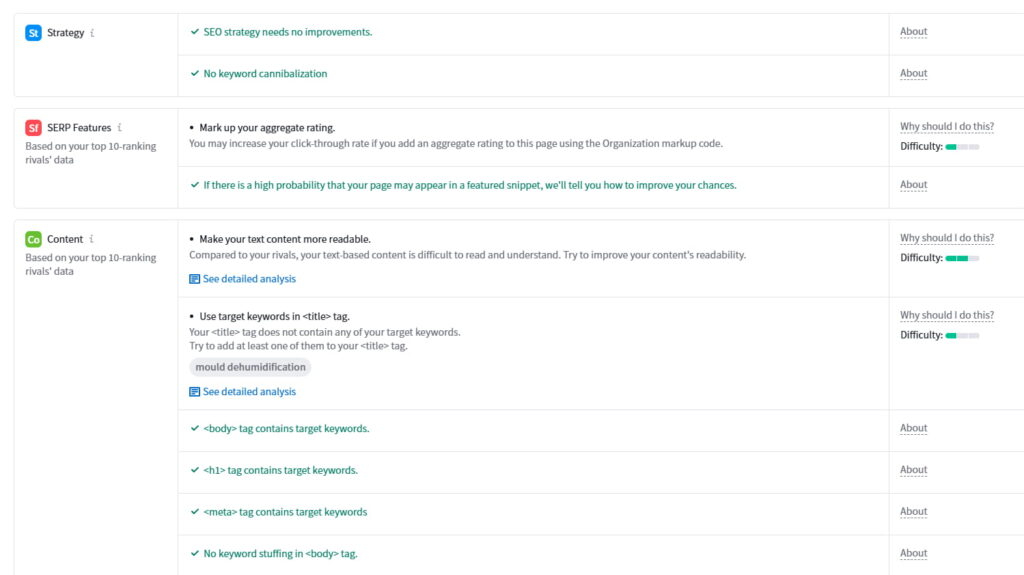The width and height of the screenshot is (1024, 575).
Task: Click checkmark beside featured snippet message
Action: click(x=195, y=185)
